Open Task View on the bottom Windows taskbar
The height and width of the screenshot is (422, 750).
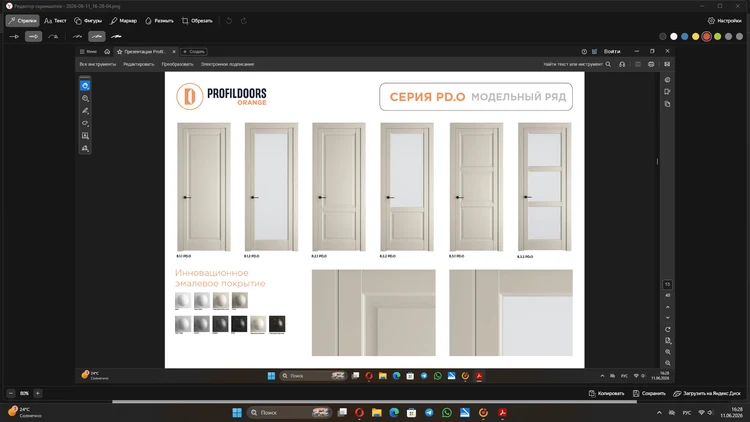pyautogui.click(x=342, y=412)
